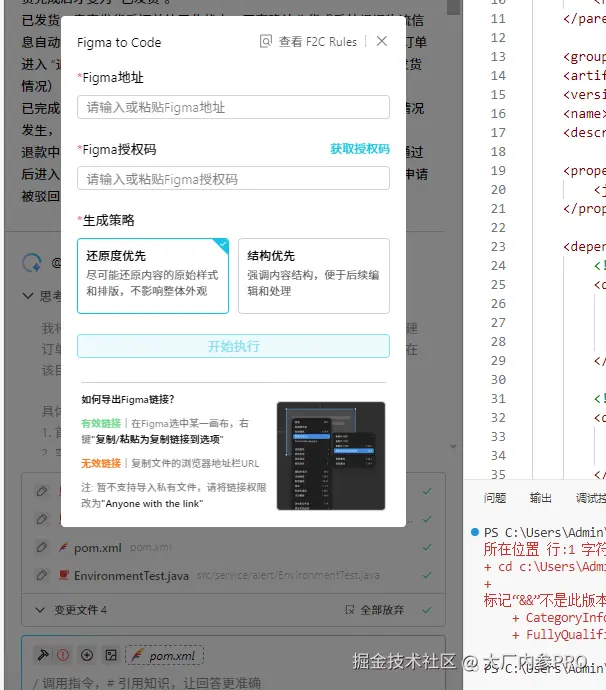606x690 pixels.
Task: Collapse the 变更文件 4 section
Action: 40,610
